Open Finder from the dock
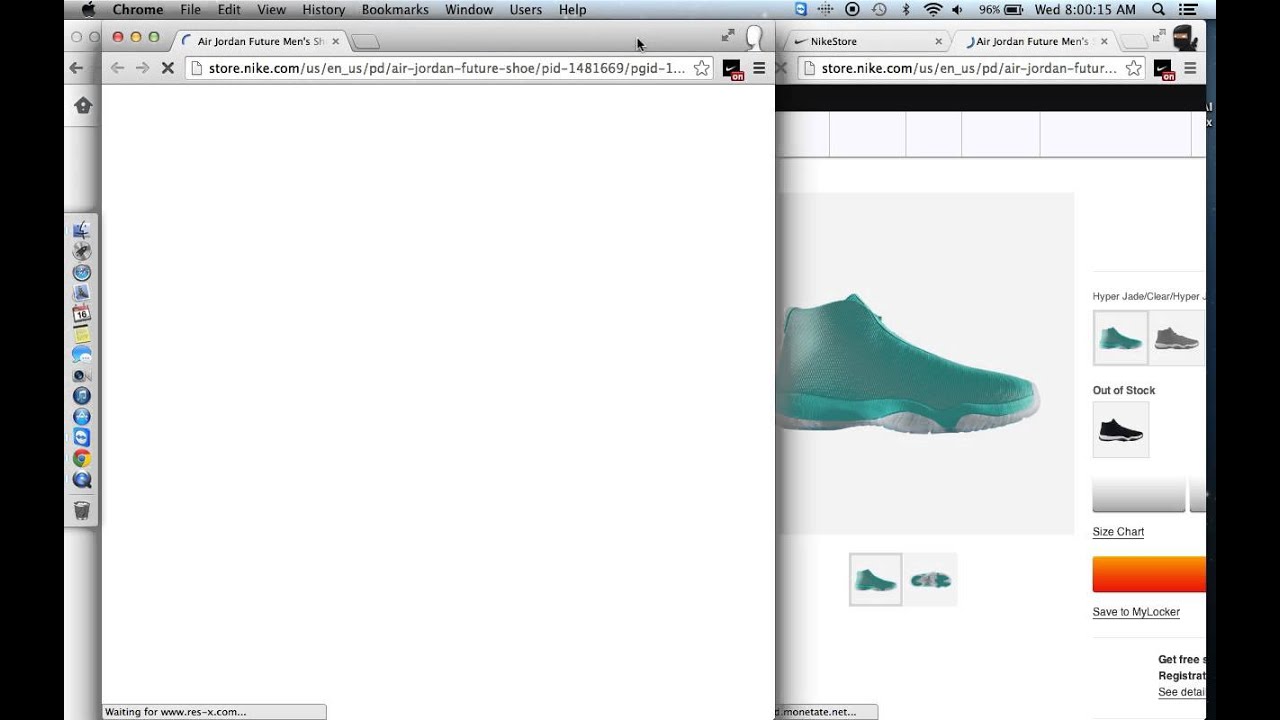The height and width of the screenshot is (720, 1280). 82,230
